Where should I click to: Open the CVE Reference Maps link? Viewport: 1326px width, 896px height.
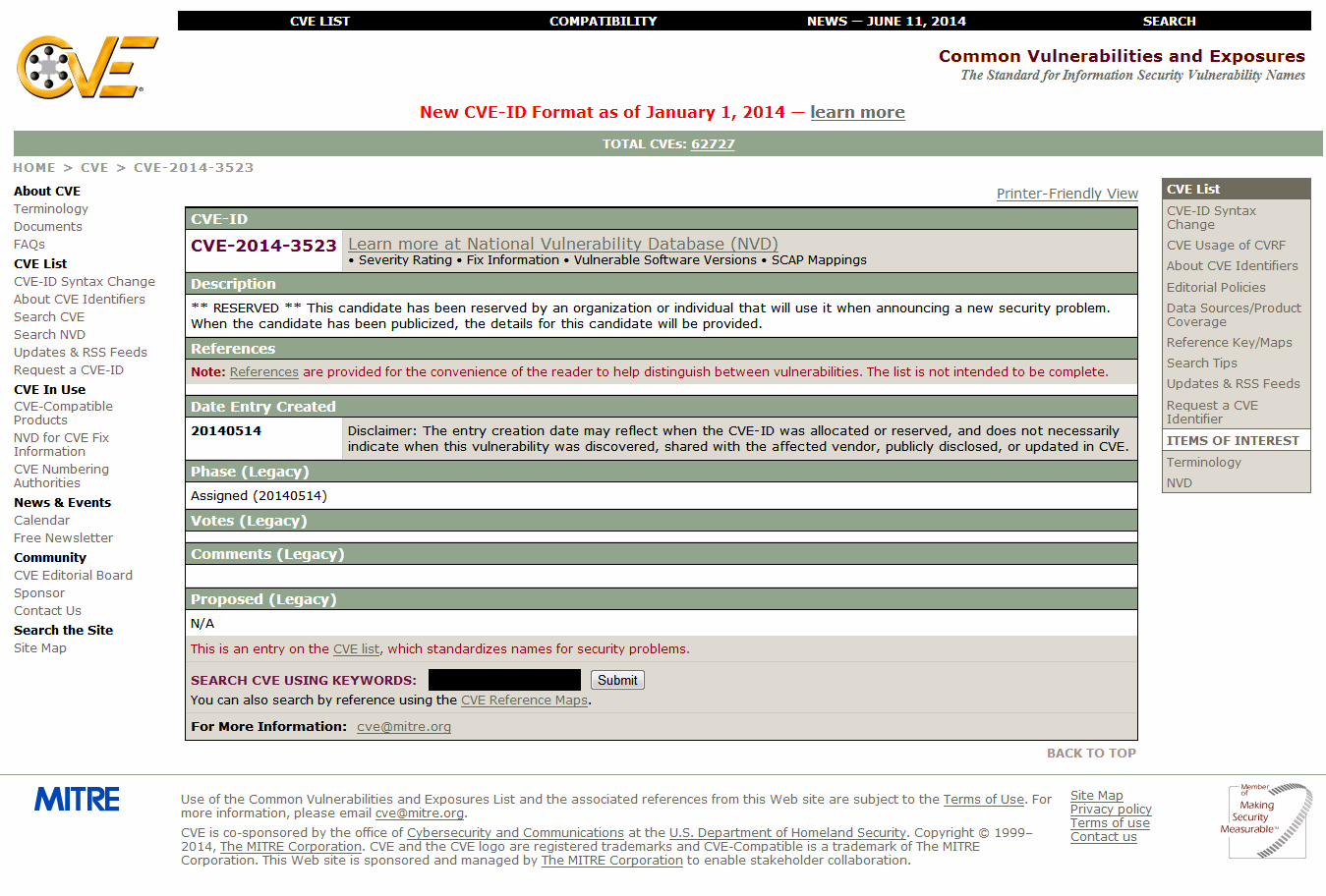point(524,700)
